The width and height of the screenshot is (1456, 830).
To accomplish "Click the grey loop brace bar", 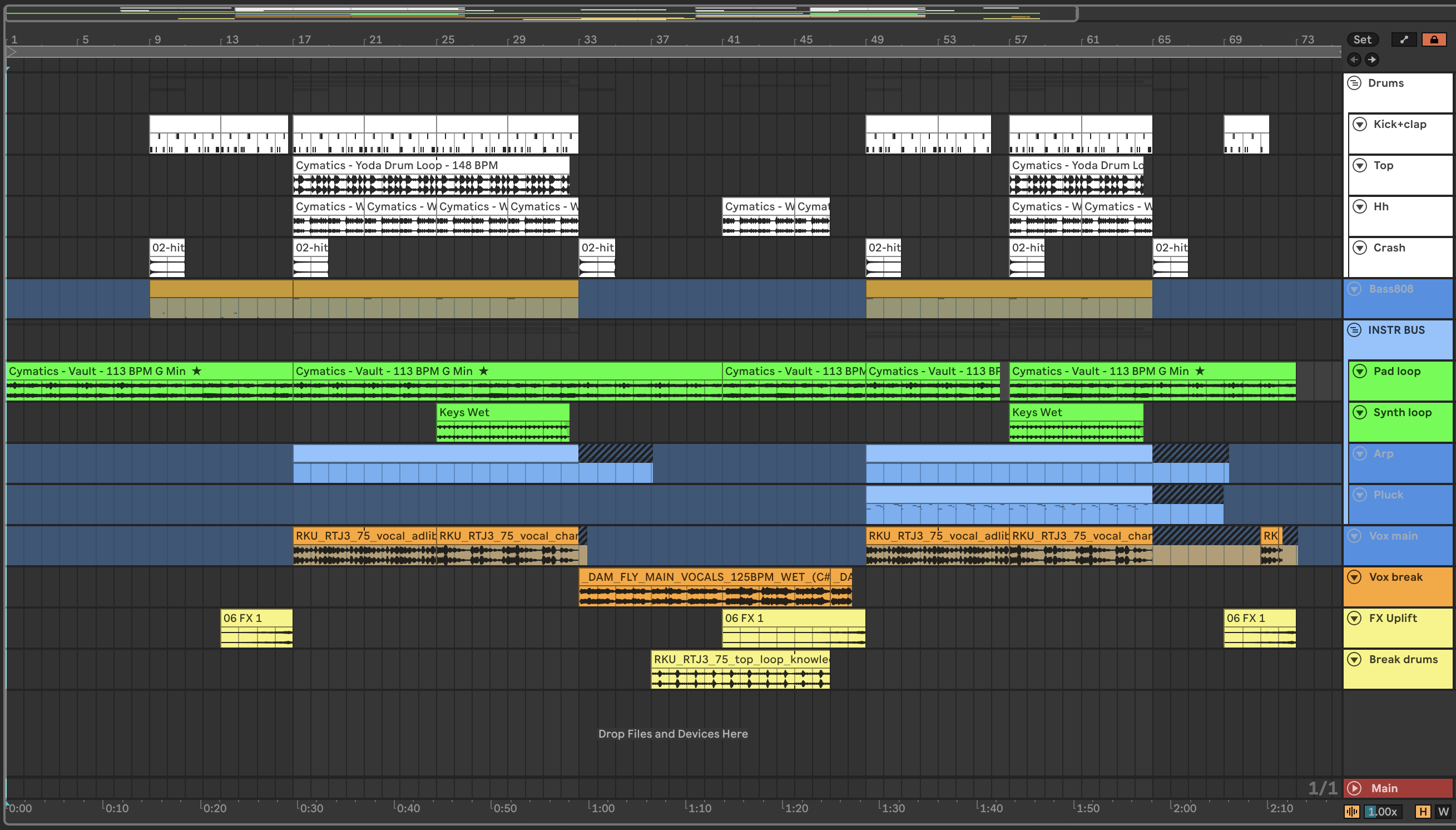I will click(673, 52).
